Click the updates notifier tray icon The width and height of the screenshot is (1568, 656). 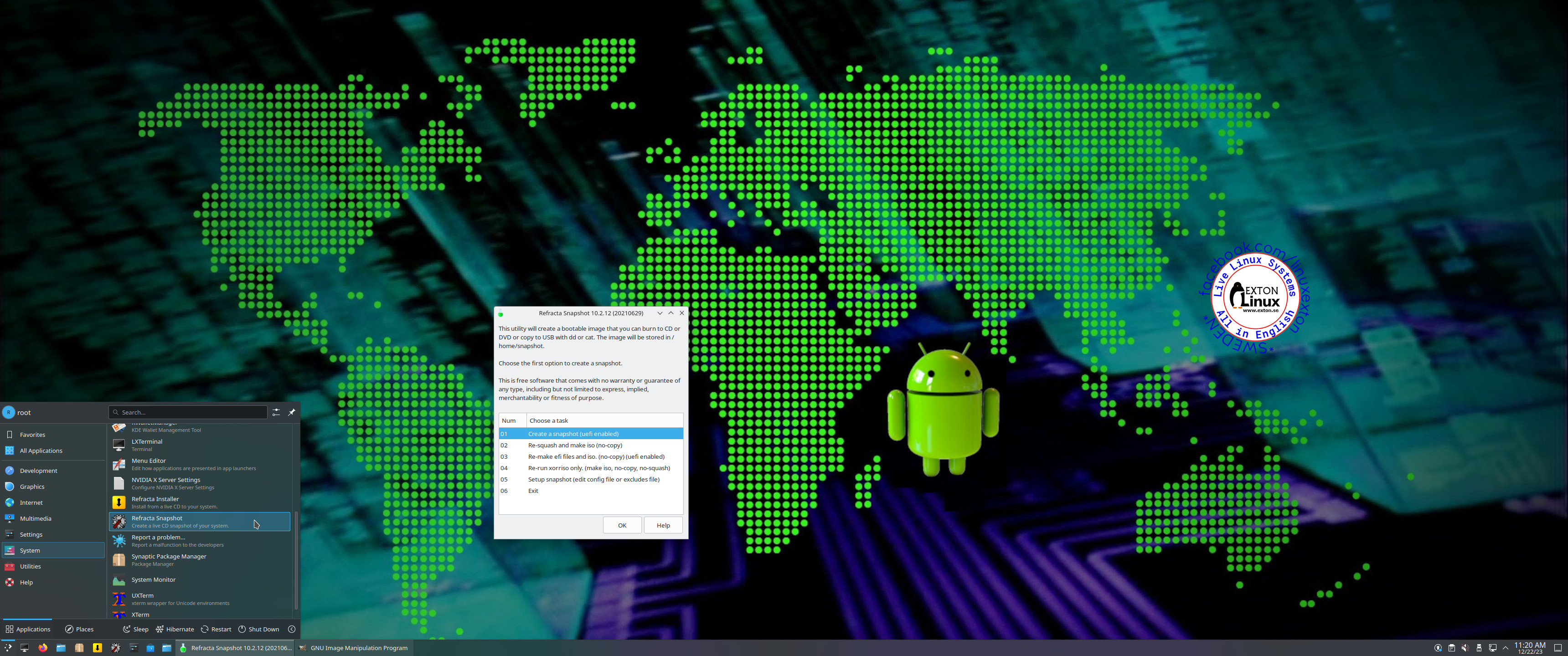[x=1438, y=647]
